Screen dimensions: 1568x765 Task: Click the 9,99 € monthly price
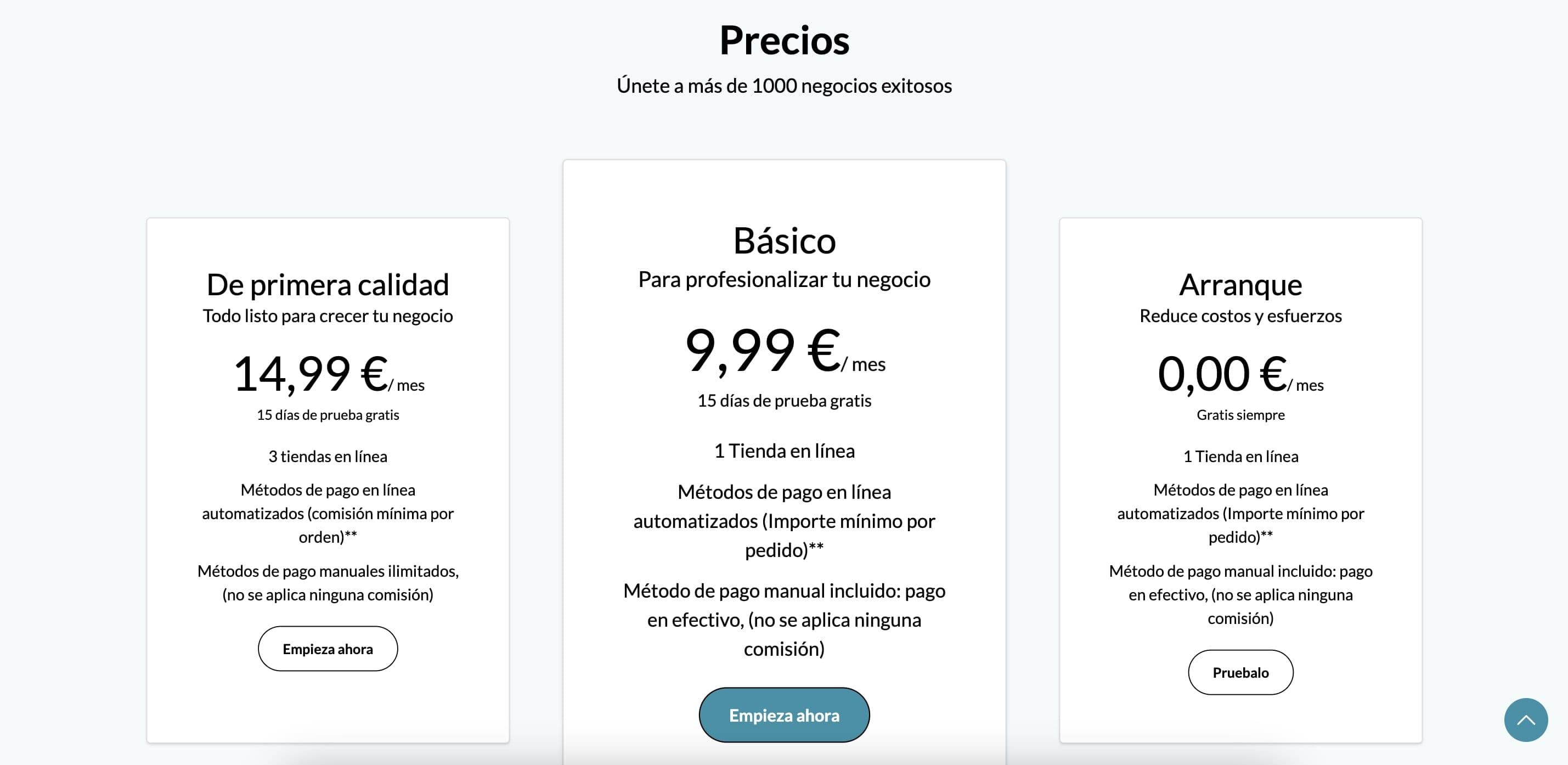[x=785, y=350]
